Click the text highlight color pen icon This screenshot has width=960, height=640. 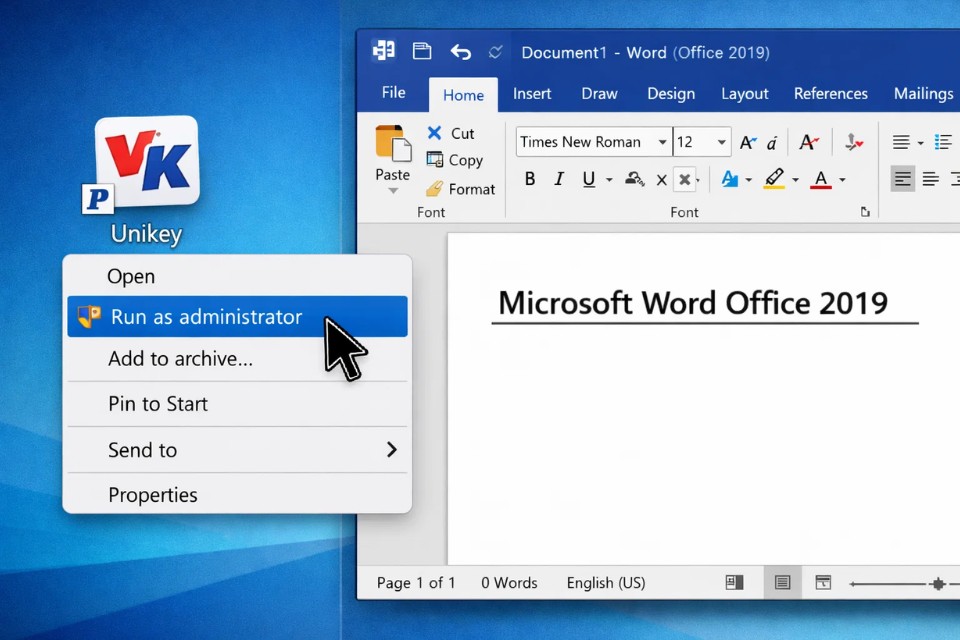tap(774, 179)
